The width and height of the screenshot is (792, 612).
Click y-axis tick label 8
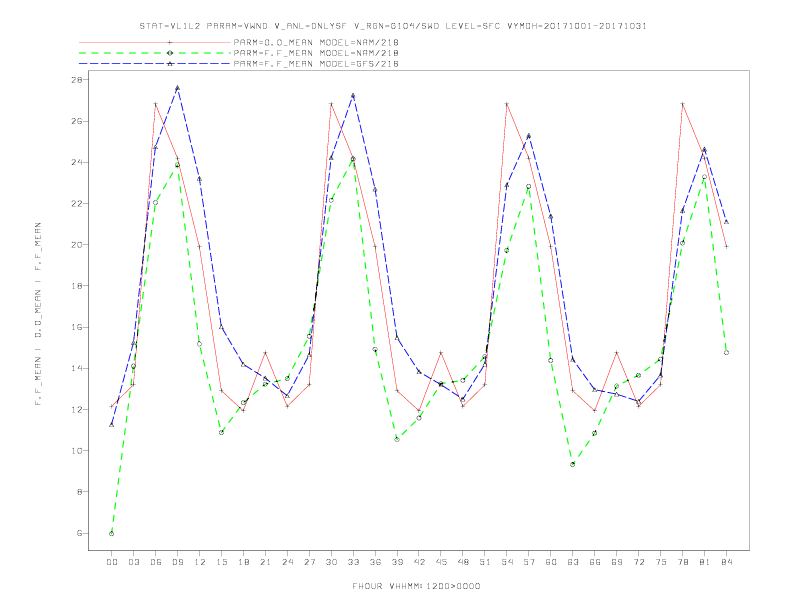(x=80, y=492)
